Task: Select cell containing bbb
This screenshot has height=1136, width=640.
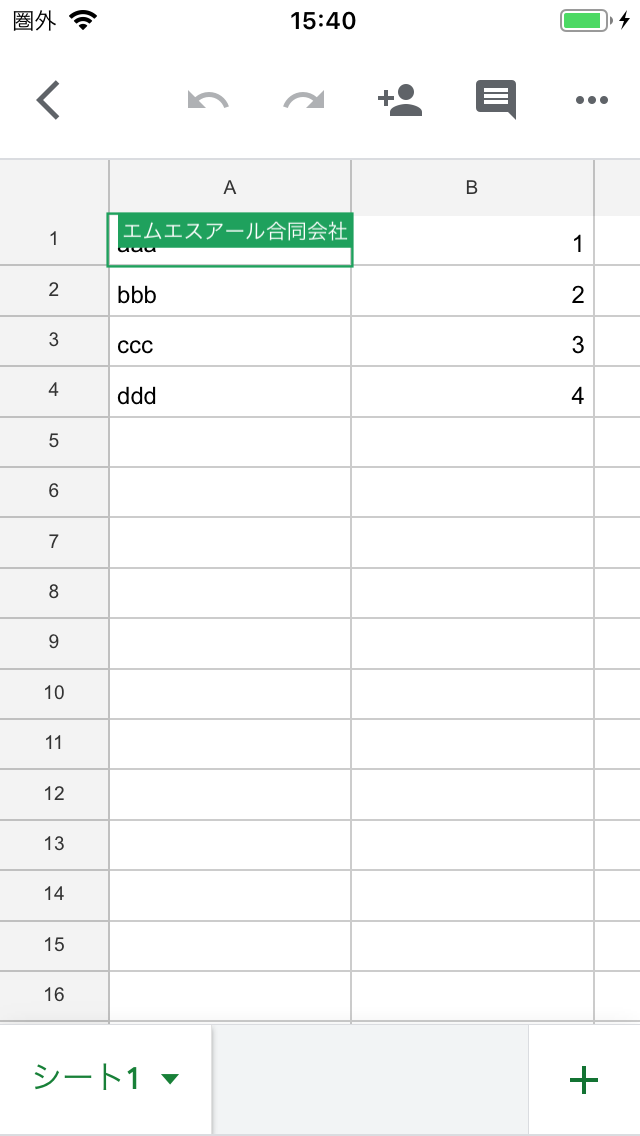Action: [230, 295]
